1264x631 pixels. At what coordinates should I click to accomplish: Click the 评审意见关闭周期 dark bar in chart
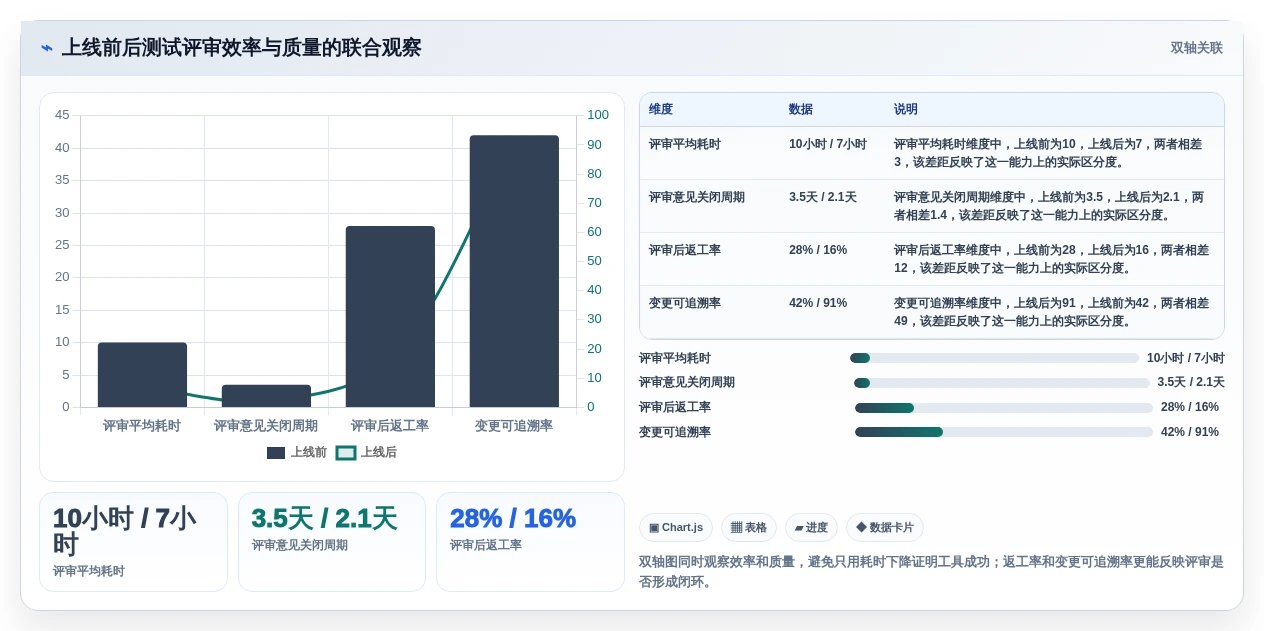(266, 396)
